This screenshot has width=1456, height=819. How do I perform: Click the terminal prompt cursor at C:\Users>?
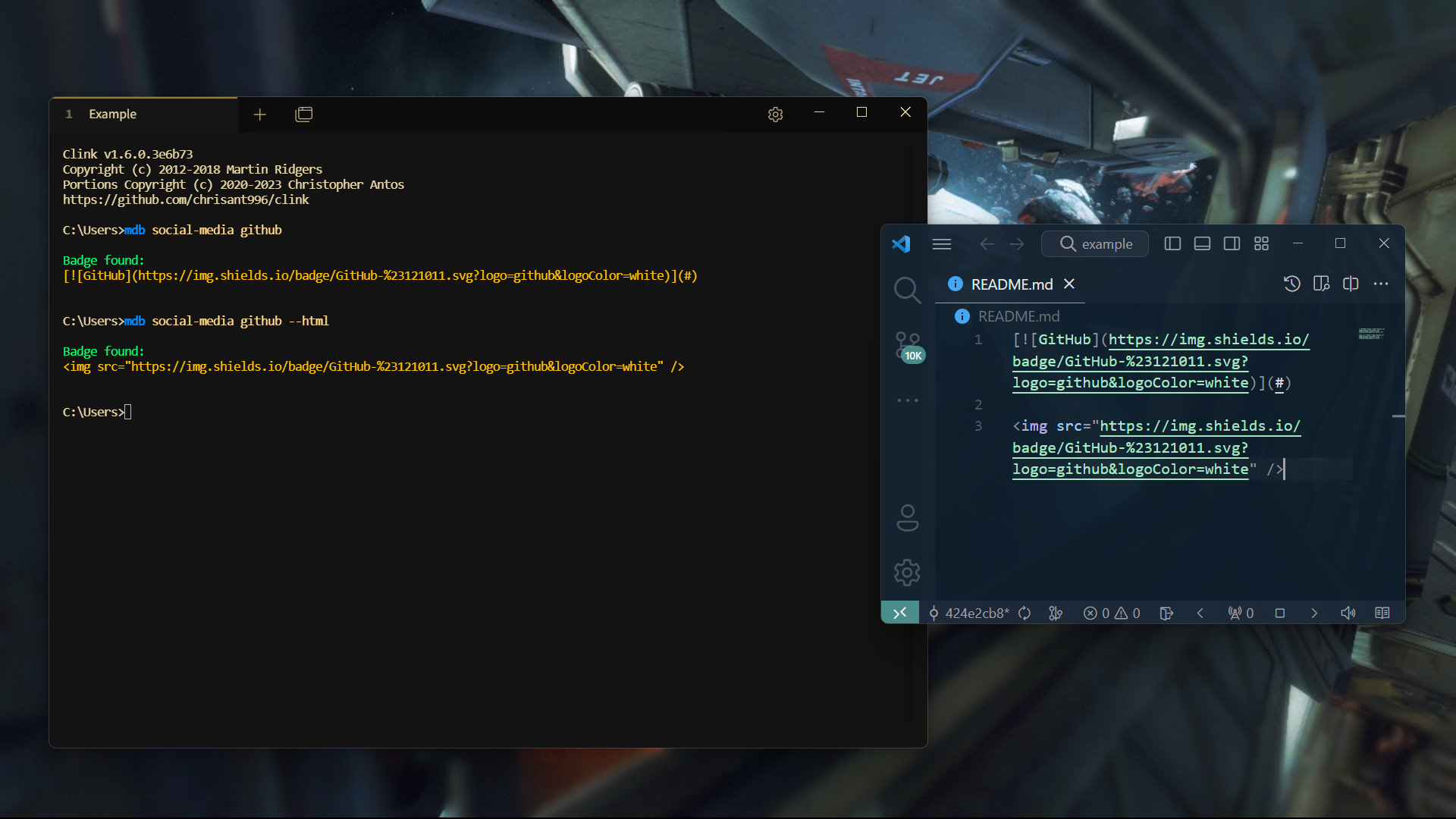[128, 412]
